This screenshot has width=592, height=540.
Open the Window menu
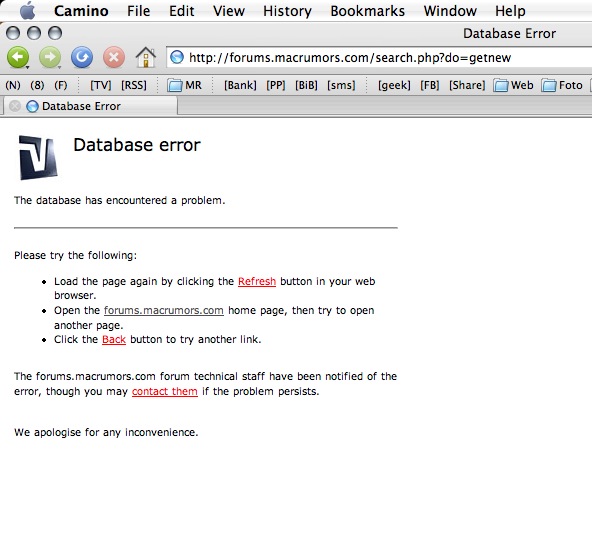click(x=450, y=11)
